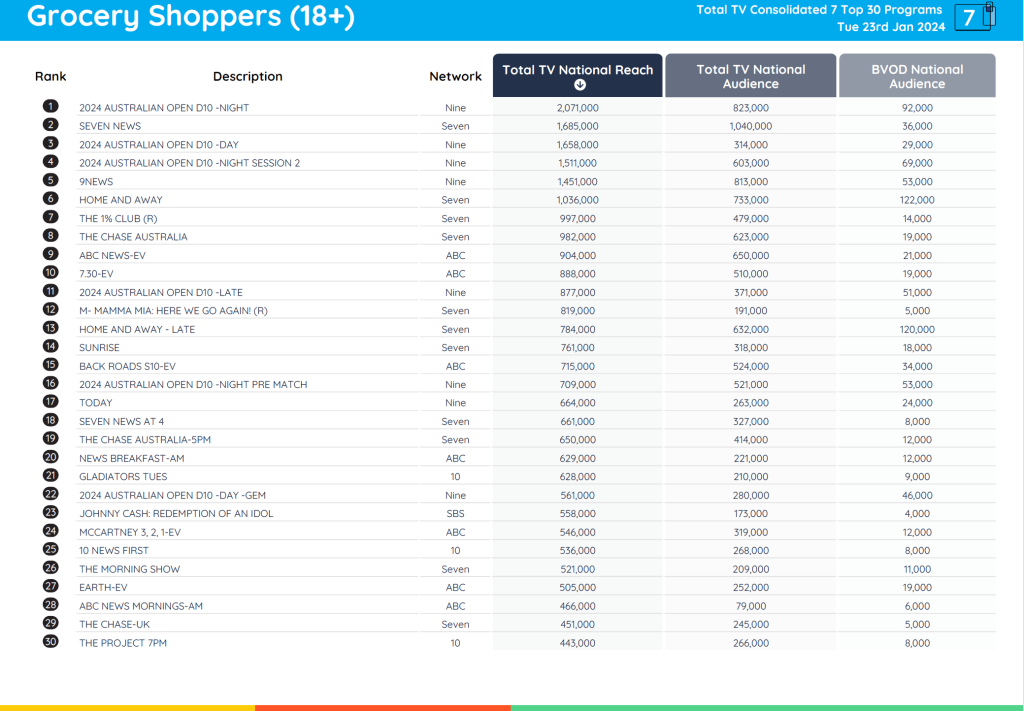Click the rank 10 badge

(50, 272)
